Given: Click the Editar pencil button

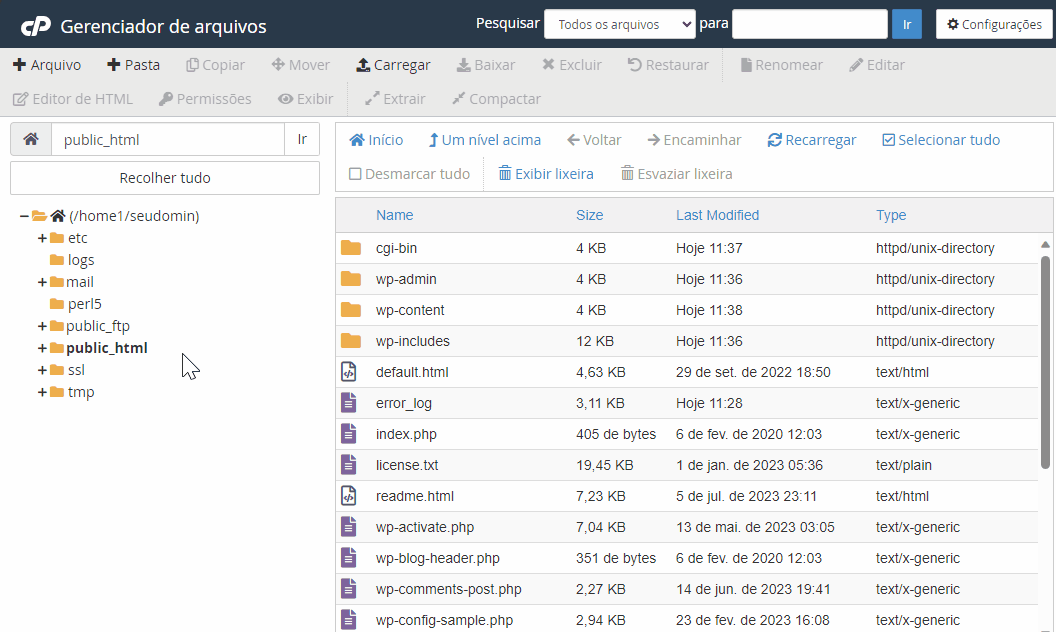Looking at the screenshot, I should click(x=877, y=65).
